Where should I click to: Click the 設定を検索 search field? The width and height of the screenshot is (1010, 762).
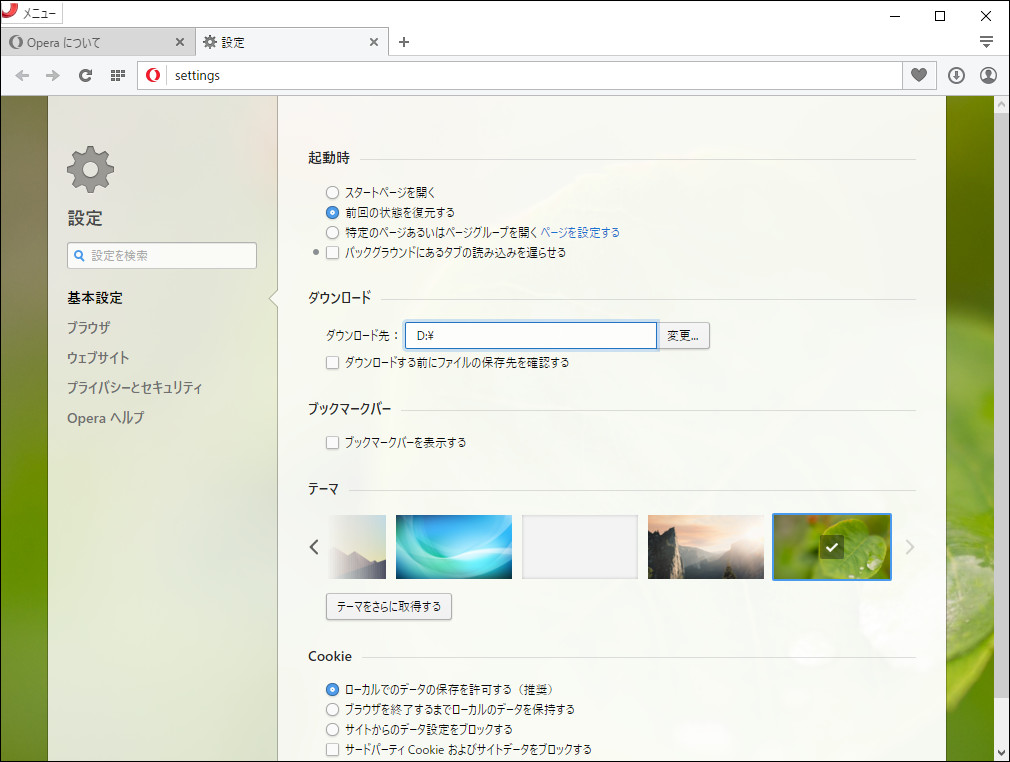[x=161, y=255]
